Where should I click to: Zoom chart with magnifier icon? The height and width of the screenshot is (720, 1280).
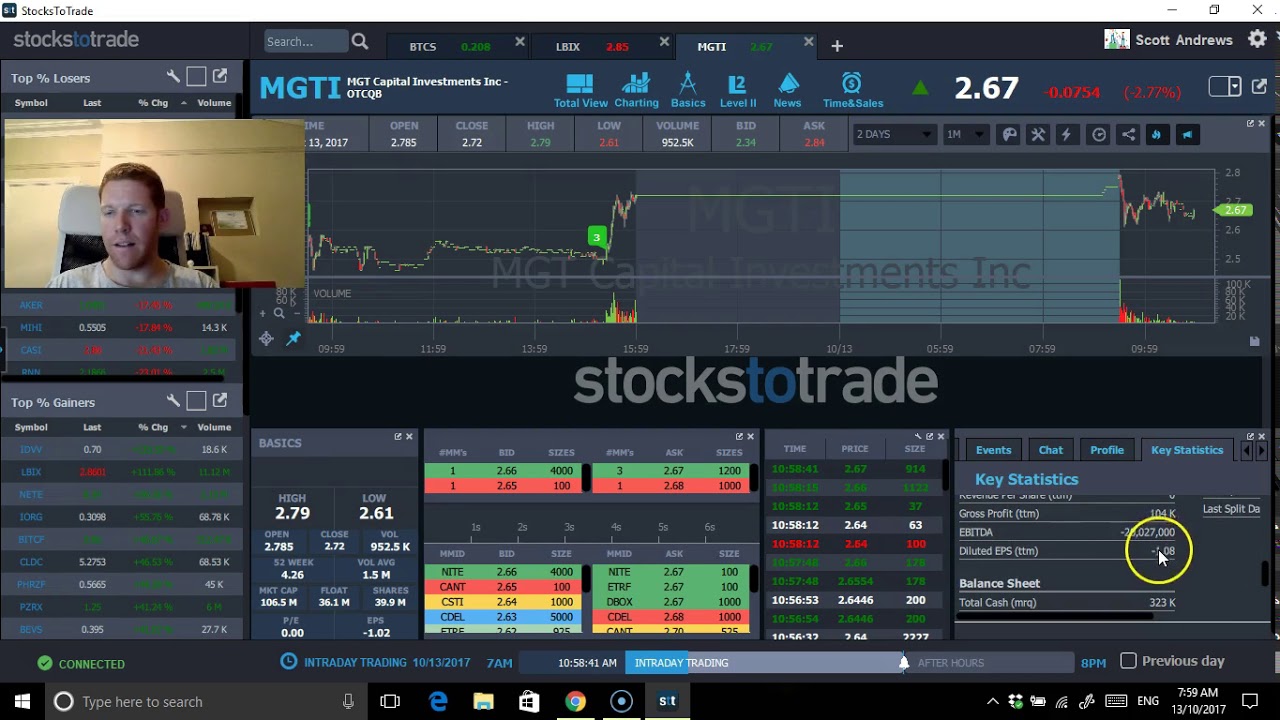click(x=279, y=313)
